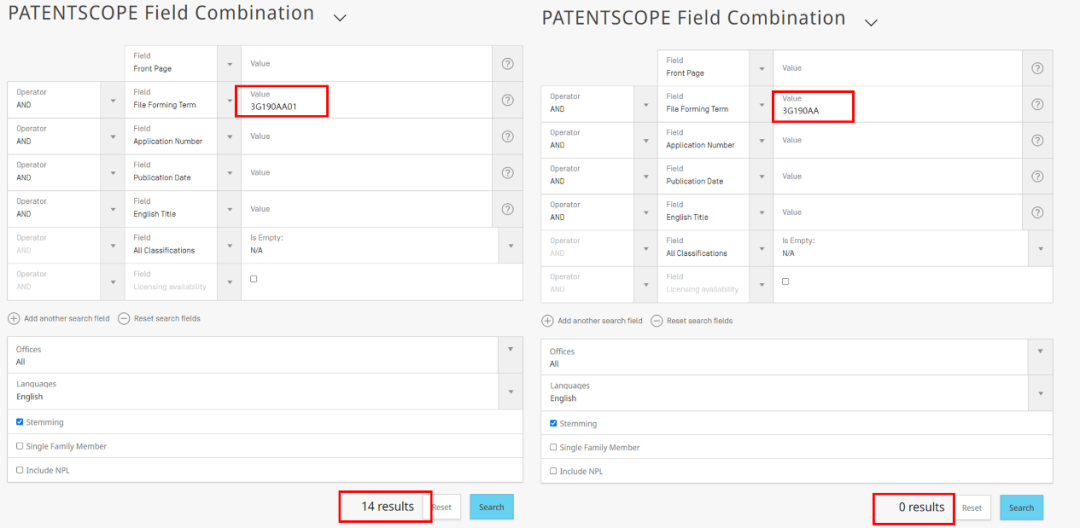The width and height of the screenshot is (1080, 528).
Task: Click minus icon to reset fields in 14-results form
Action: click(124, 319)
